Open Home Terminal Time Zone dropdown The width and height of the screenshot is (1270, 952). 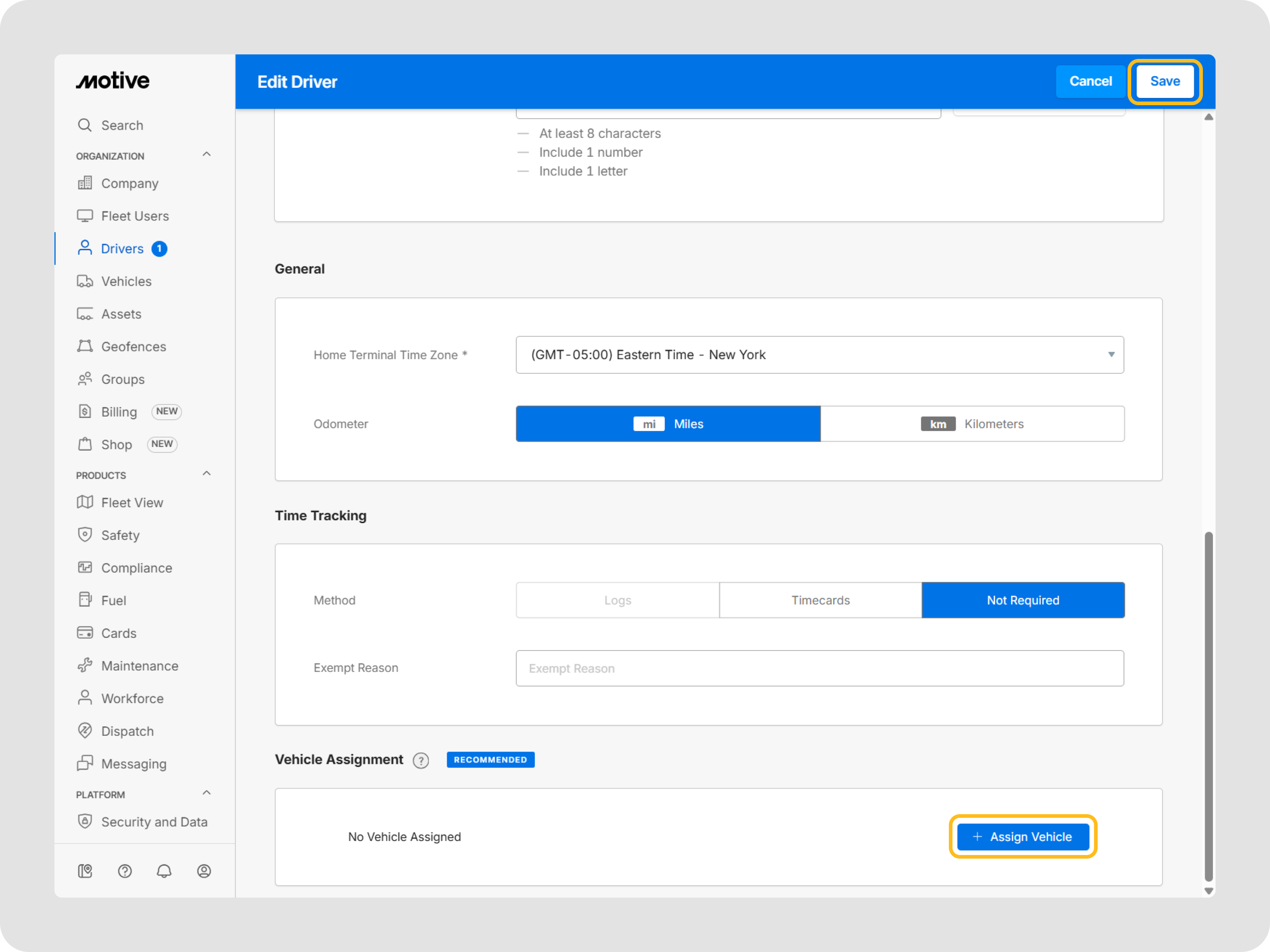point(819,355)
